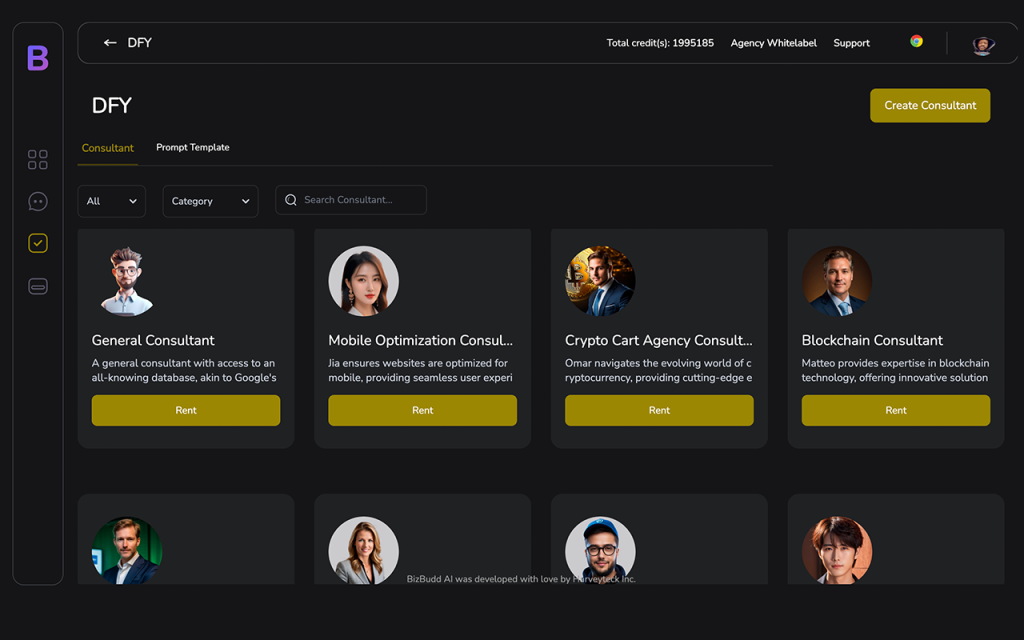Expand the All filter dropdown
Screen dimensions: 1024x640
click(x=111, y=200)
